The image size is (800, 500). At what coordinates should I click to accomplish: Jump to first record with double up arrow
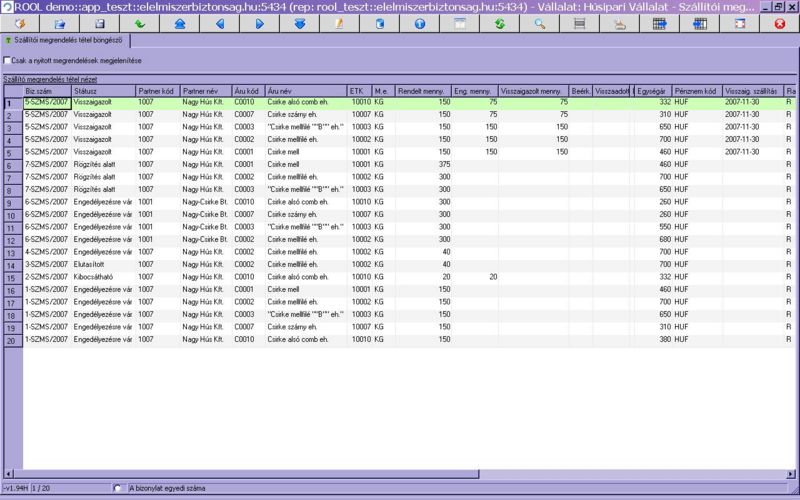(179, 23)
